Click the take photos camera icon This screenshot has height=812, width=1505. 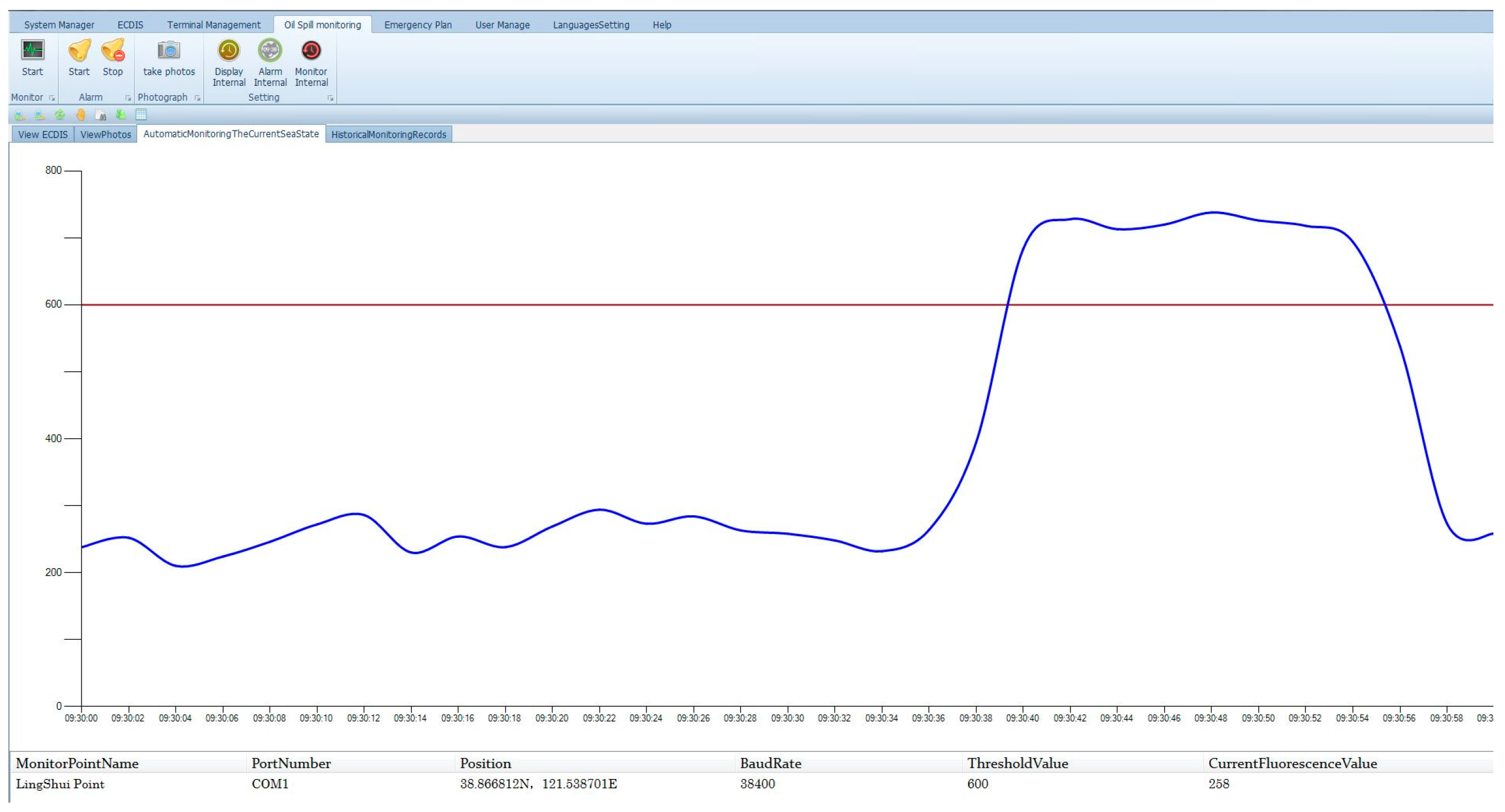[x=169, y=51]
